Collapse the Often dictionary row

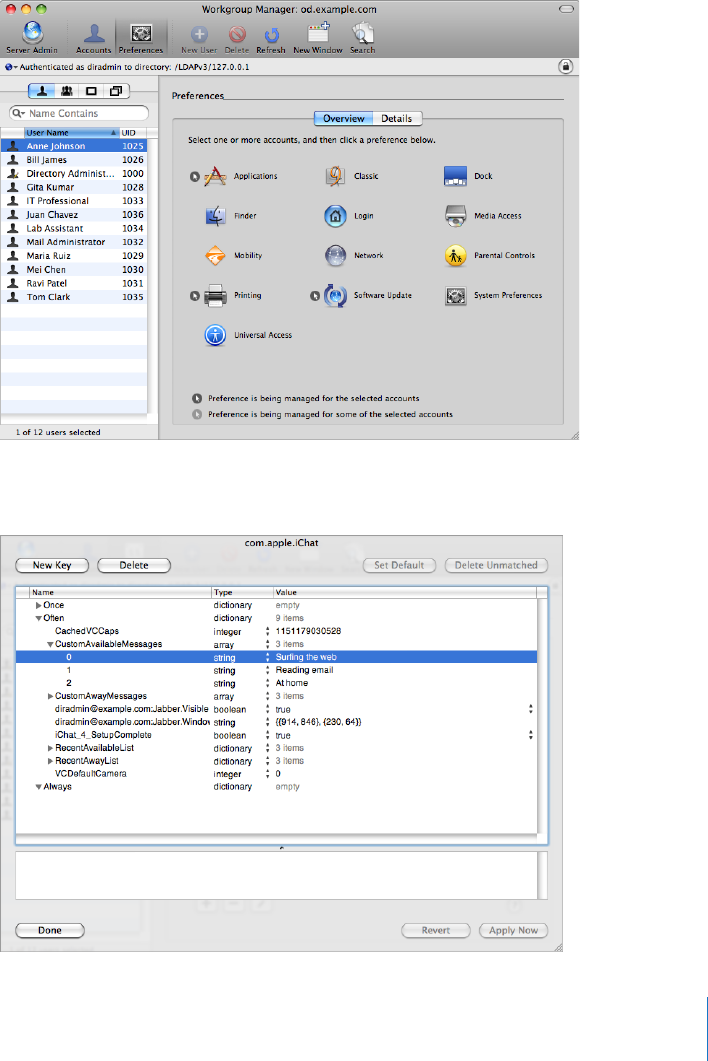tap(39, 618)
